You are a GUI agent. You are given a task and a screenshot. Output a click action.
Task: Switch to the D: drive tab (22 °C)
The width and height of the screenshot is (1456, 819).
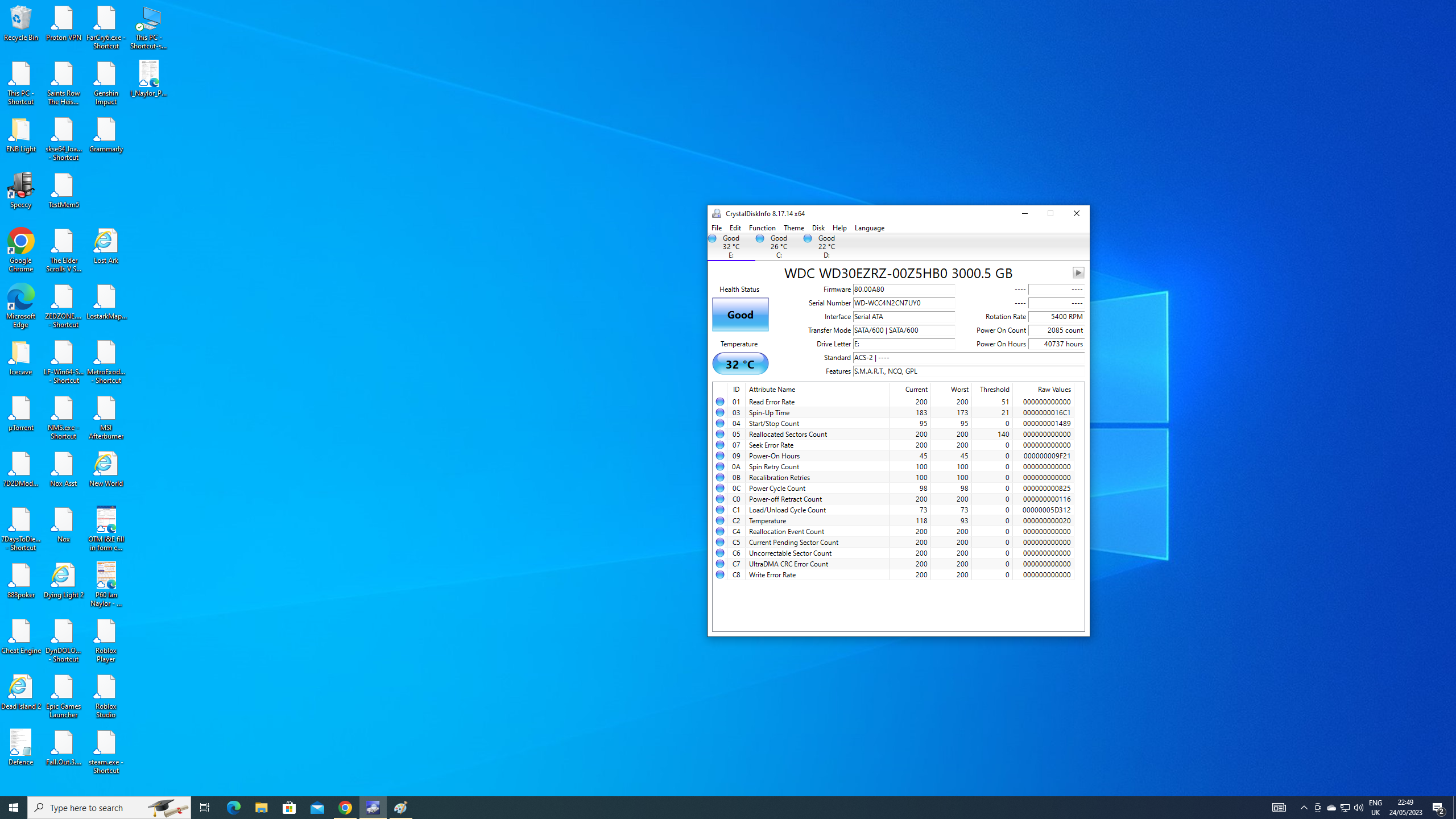pos(826,247)
